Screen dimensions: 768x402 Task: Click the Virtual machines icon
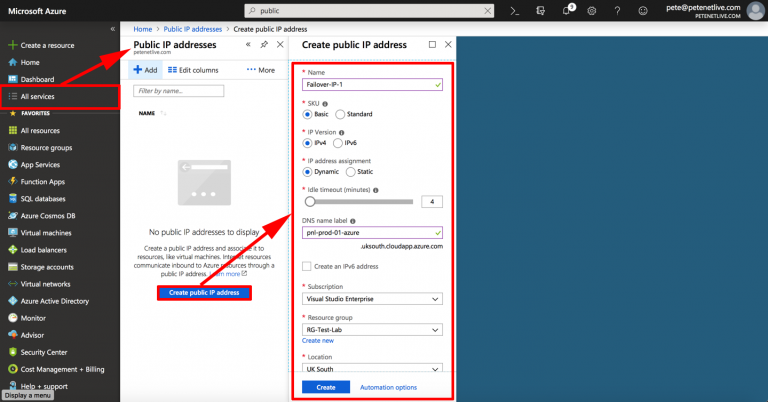point(13,233)
